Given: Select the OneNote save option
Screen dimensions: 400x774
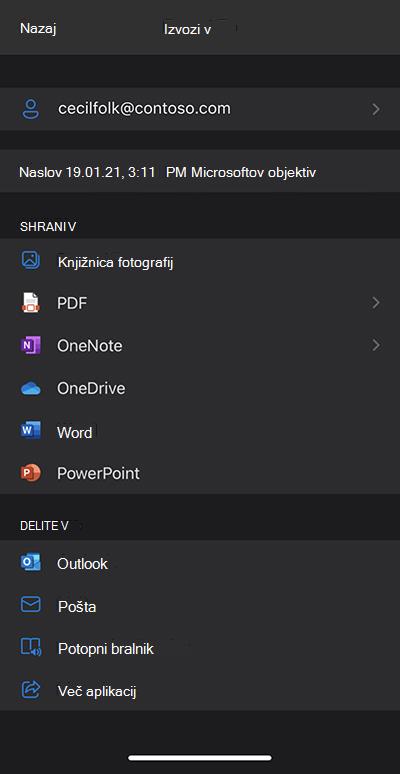Looking at the screenshot, I should click(x=200, y=345).
